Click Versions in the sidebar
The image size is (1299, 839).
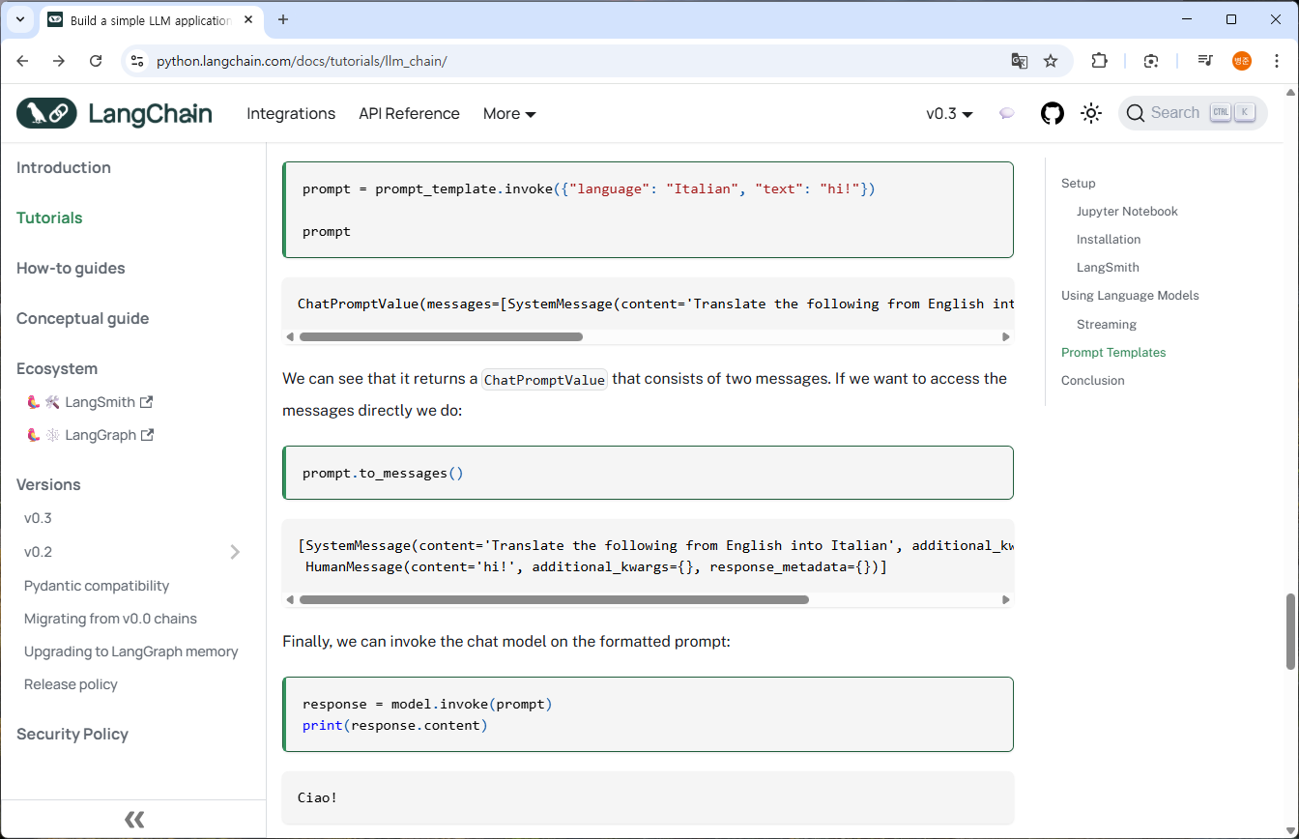pyautogui.click(x=48, y=484)
